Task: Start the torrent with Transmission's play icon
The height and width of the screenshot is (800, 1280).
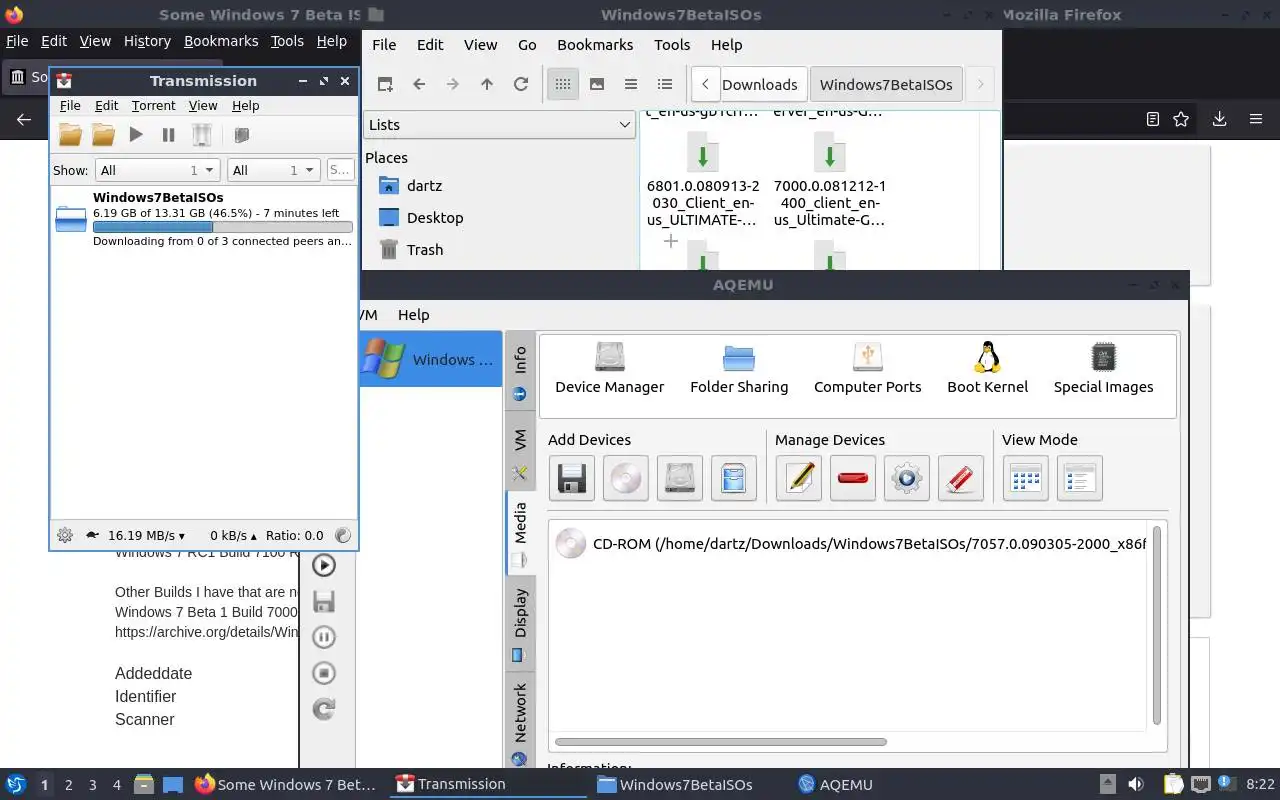Action: click(136, 135)
